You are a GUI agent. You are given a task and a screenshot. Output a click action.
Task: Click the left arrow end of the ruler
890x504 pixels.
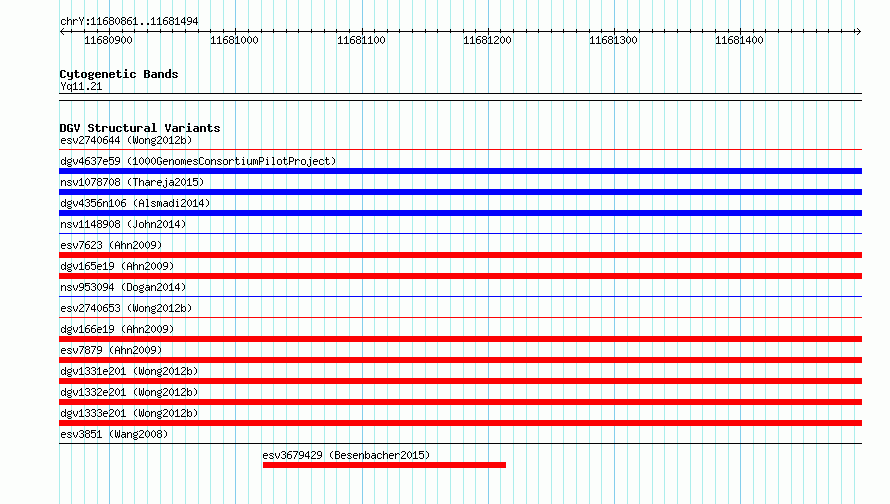pyautogui.click(x=62, y=31)
